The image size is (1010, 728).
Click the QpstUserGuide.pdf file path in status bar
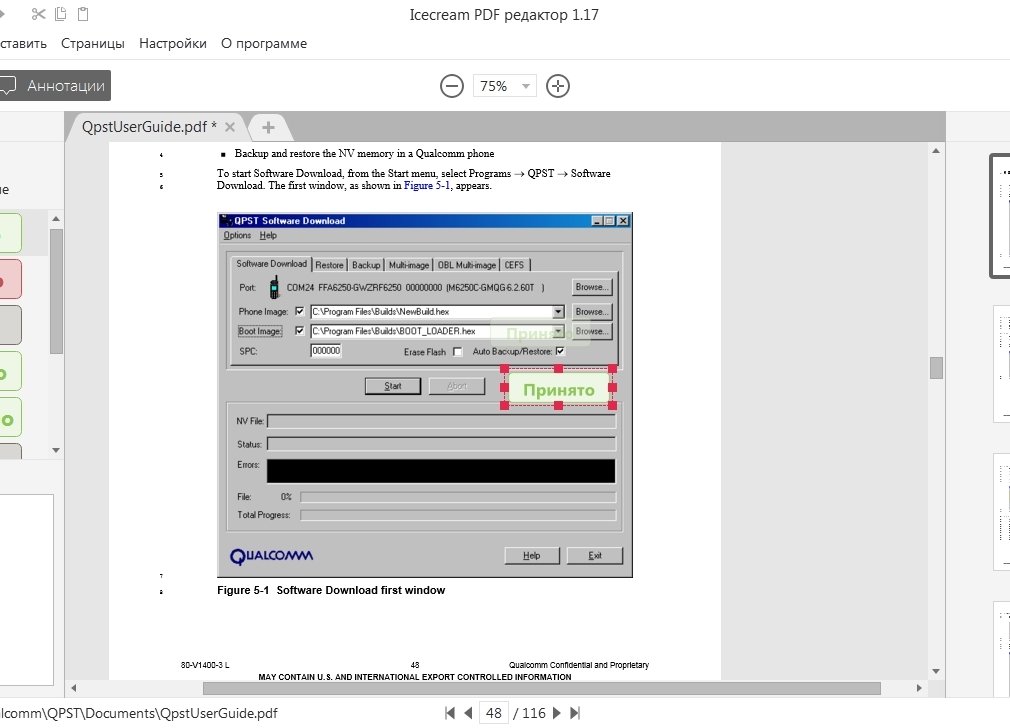click(x=138, y=713)
